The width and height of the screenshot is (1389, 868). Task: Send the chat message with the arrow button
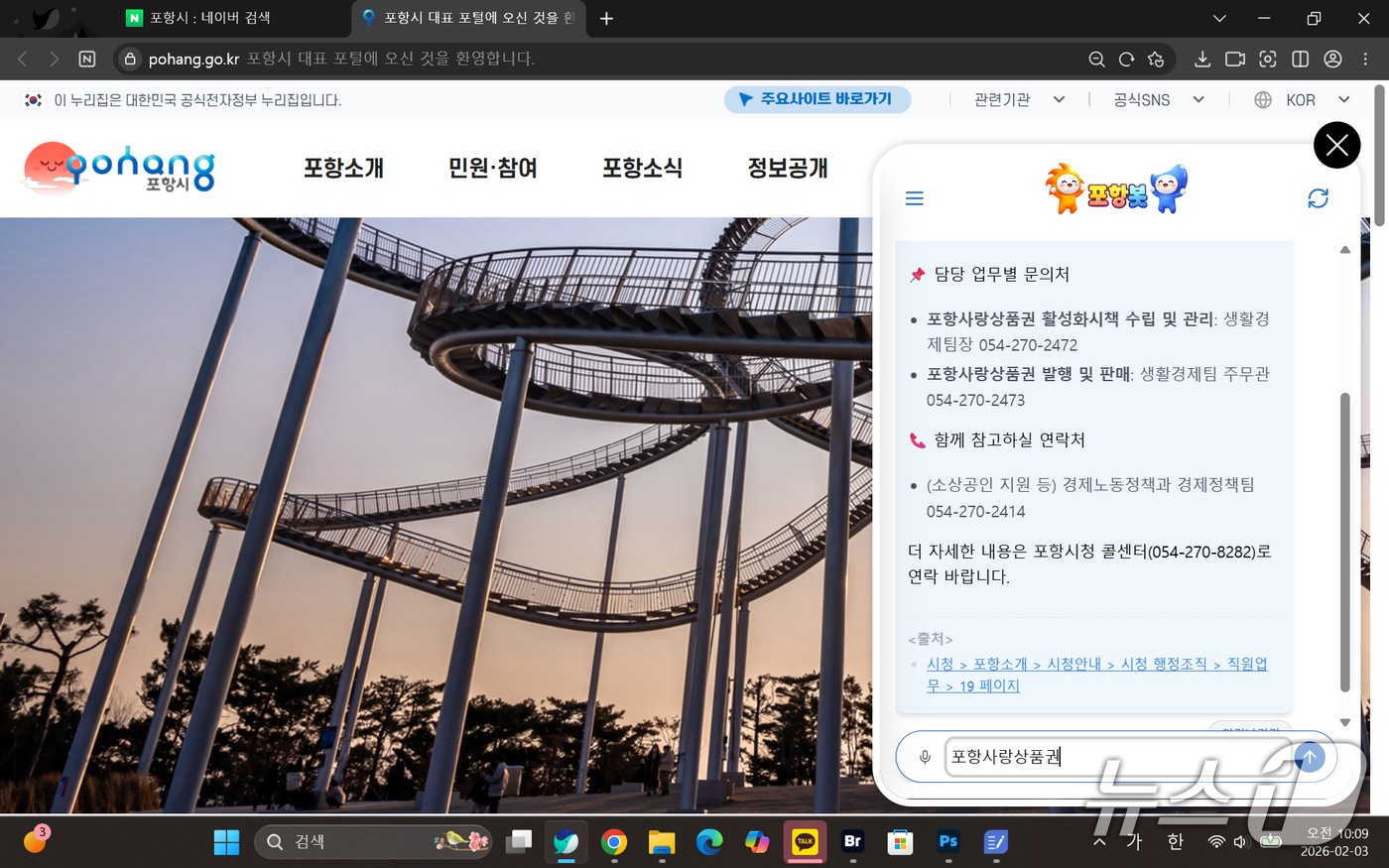click(1309, 756)
